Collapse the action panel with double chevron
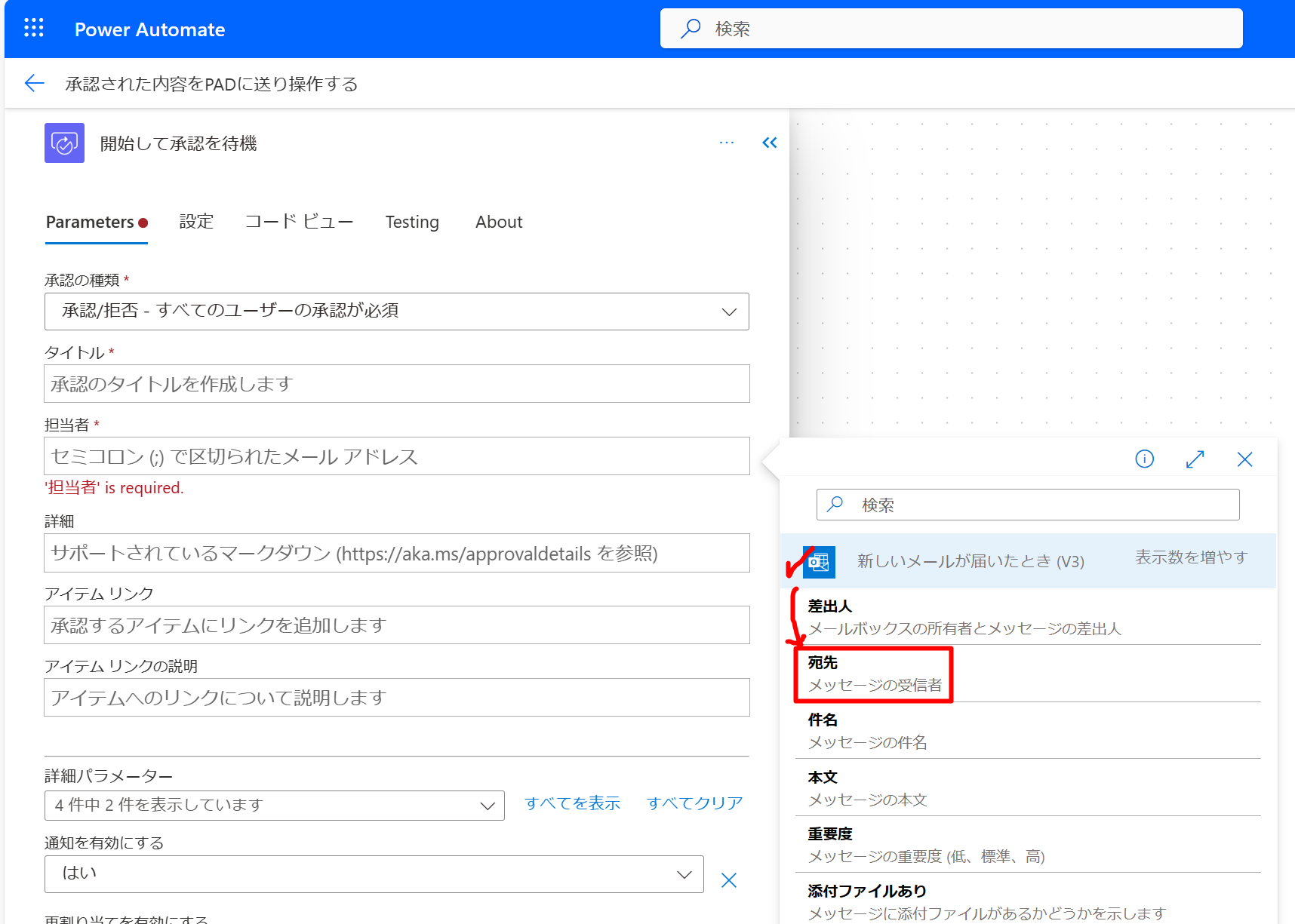This screenshot has width=1295, height=924. click(x=770, y=143)
